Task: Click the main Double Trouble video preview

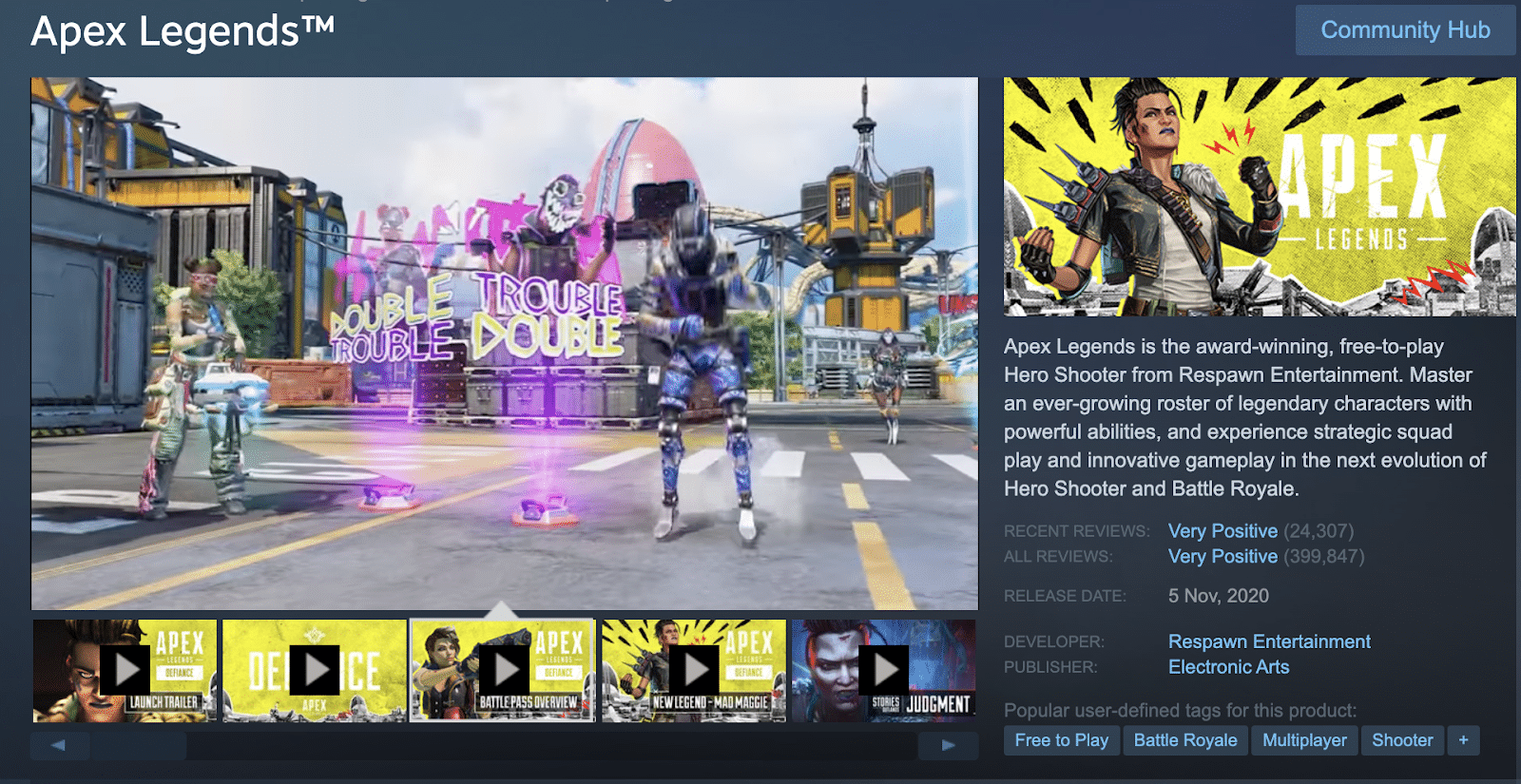Action: click(x=504, y=343)
